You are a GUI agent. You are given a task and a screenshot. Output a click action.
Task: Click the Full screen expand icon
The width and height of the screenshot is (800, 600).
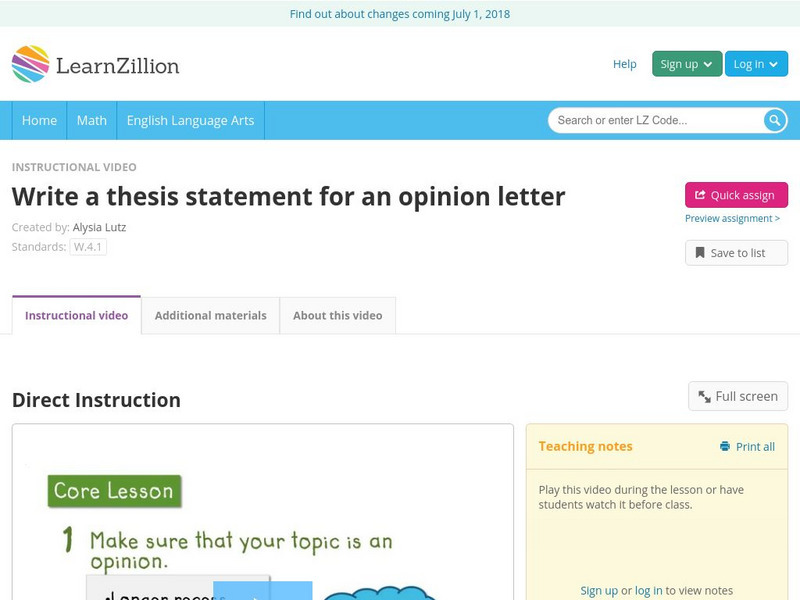pyautogui.click(x=705, y=397)
